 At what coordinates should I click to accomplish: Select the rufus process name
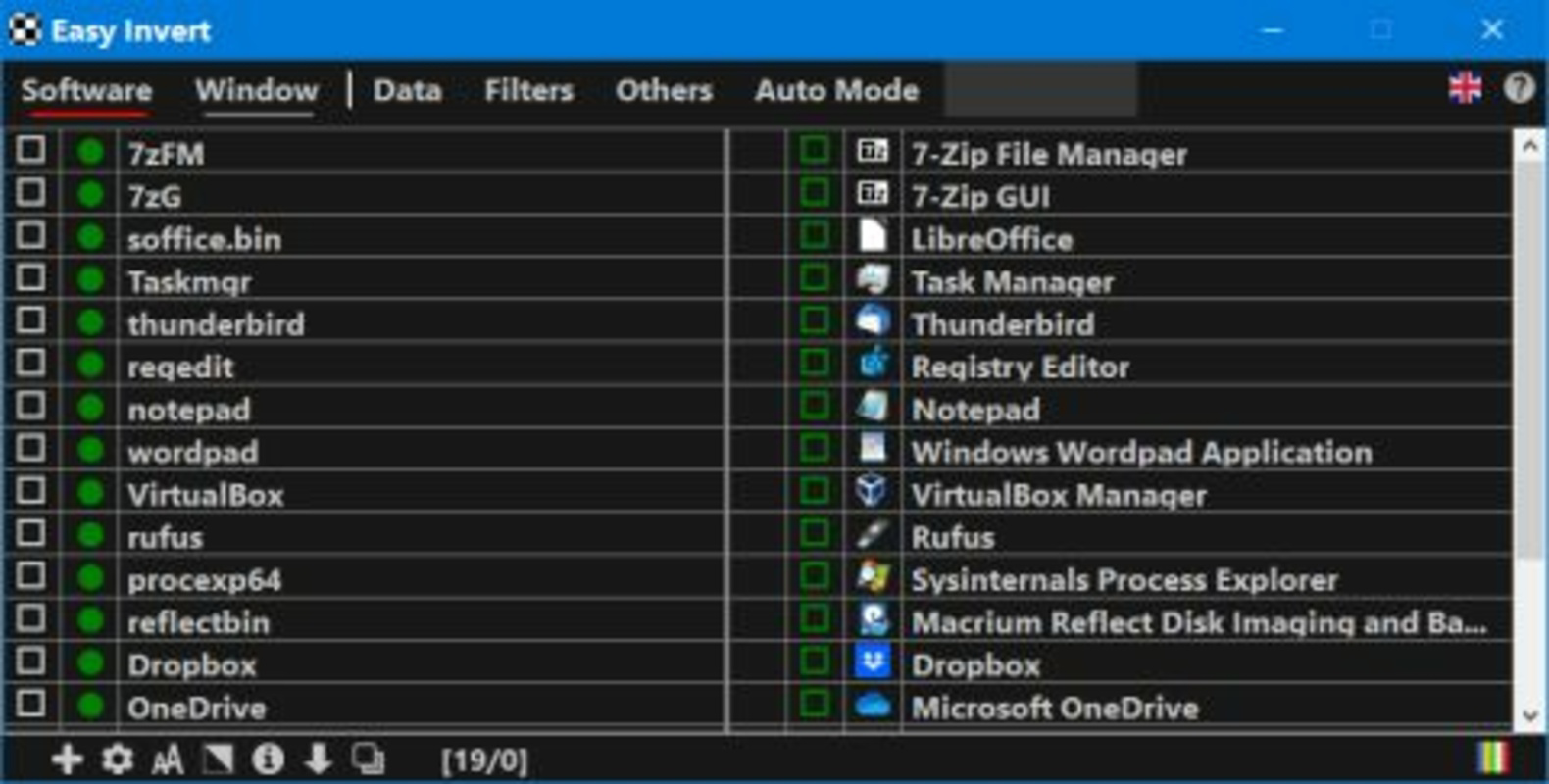pos(165,537)
